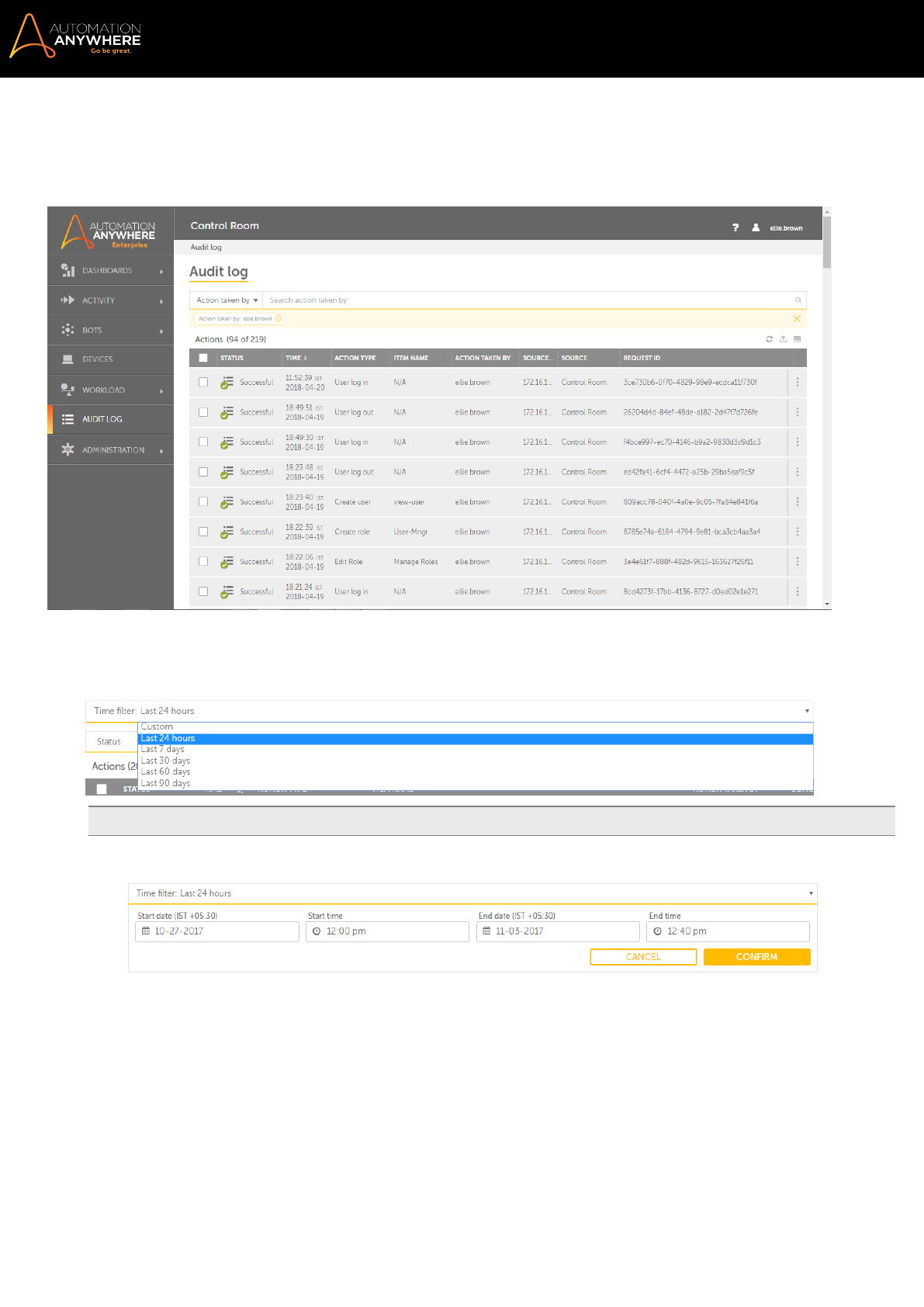Choose Last 90 days option

pyautogui.click(x=476, y=783)
